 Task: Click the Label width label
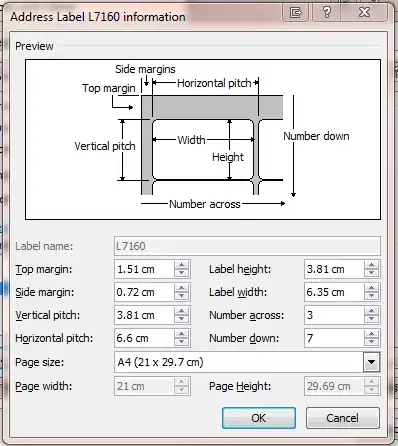[238, 292]
